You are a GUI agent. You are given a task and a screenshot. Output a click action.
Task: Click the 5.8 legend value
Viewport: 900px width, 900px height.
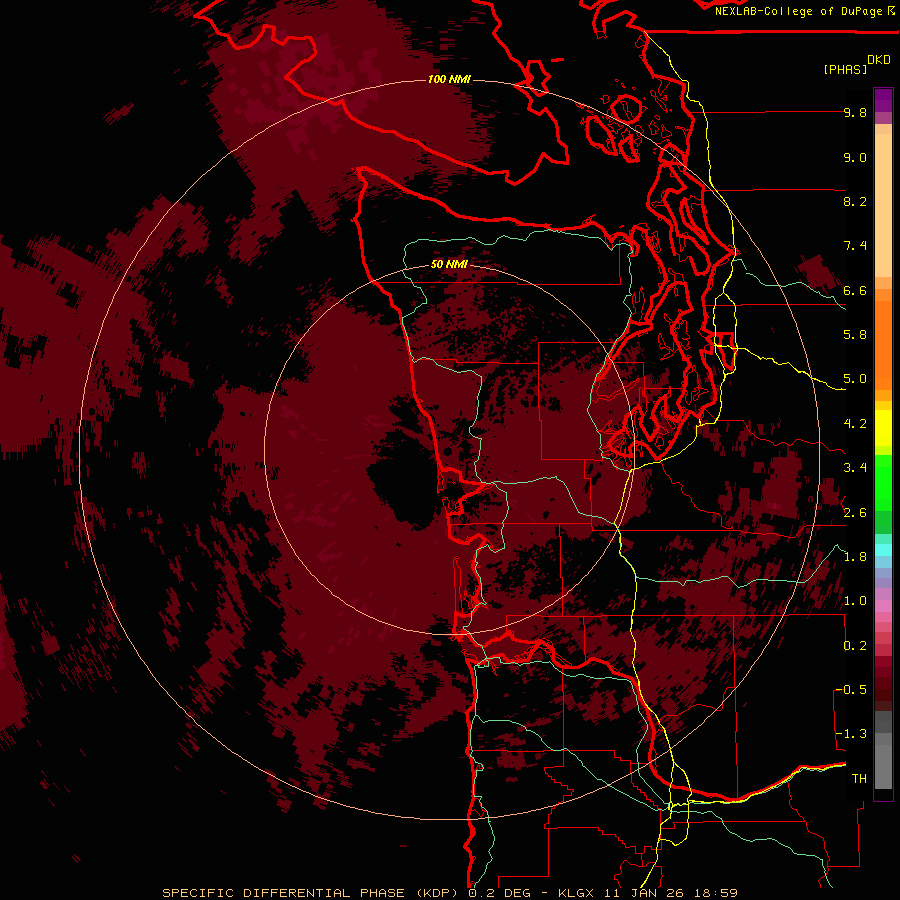point(855,335)
